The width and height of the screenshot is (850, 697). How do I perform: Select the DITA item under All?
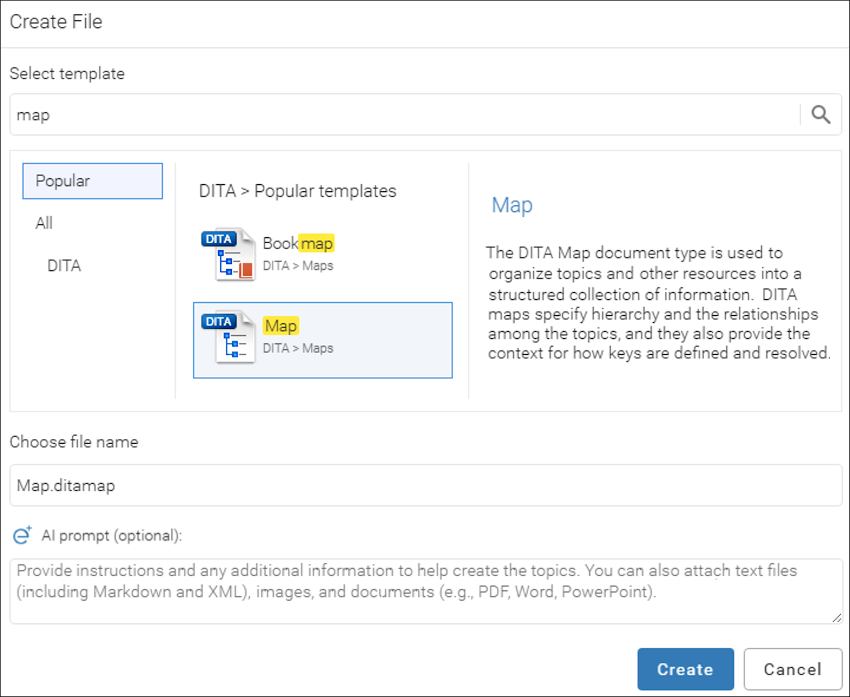(x=64, y=266)
